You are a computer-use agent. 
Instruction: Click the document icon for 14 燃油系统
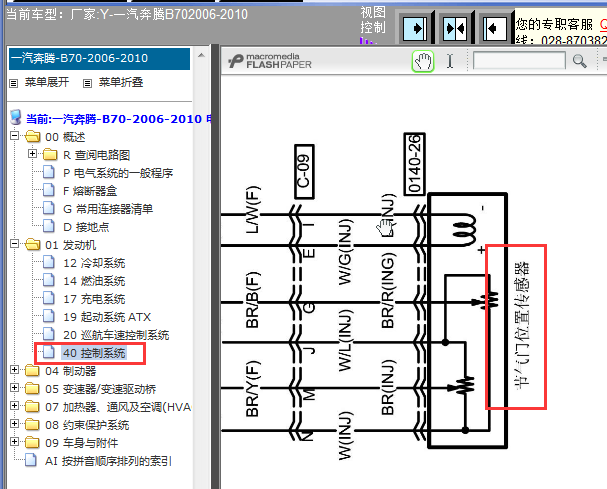(48, 280)
